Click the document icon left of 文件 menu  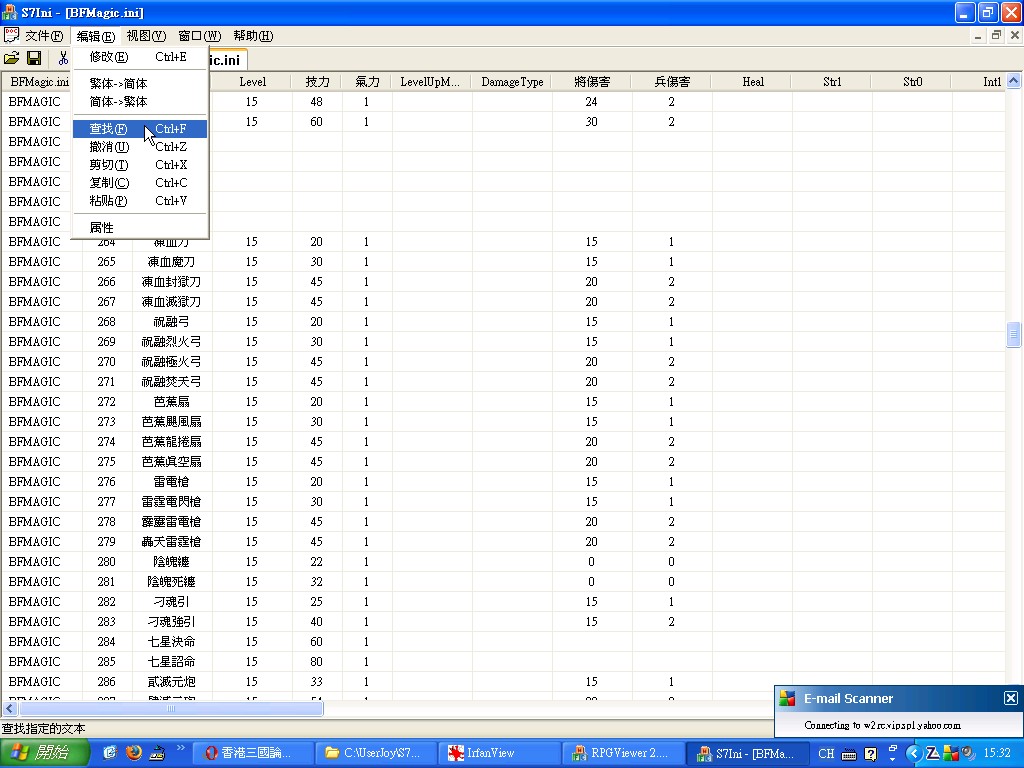11,36
